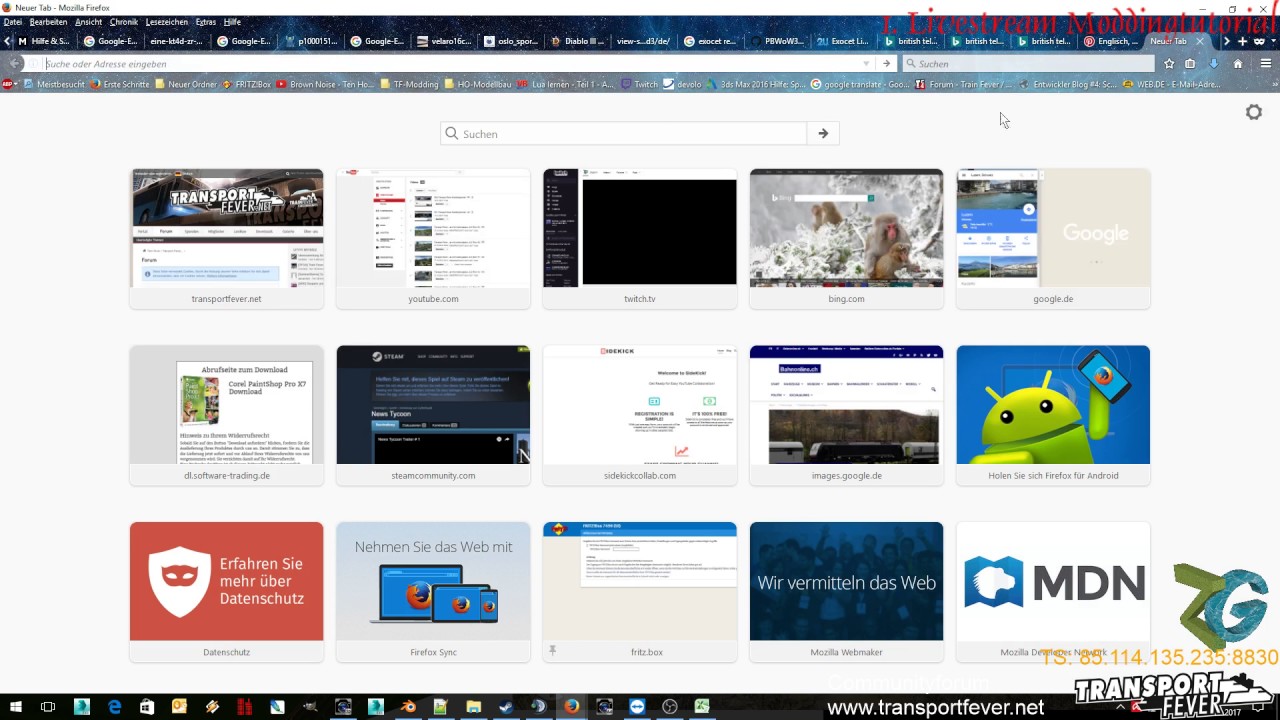Open the Hilfe menu
Screen dimensions: 1280x720
(x=232, y=21)
